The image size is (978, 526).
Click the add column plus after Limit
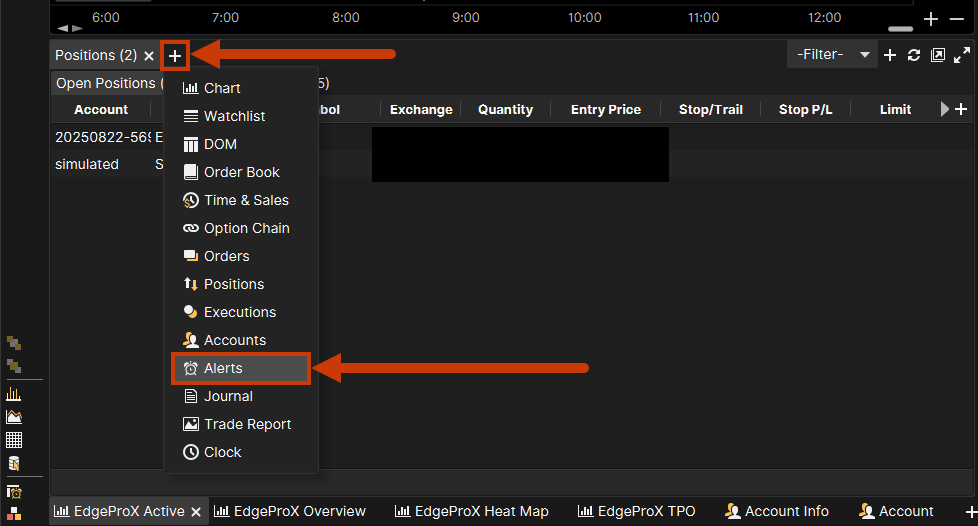tap(962, 109)
